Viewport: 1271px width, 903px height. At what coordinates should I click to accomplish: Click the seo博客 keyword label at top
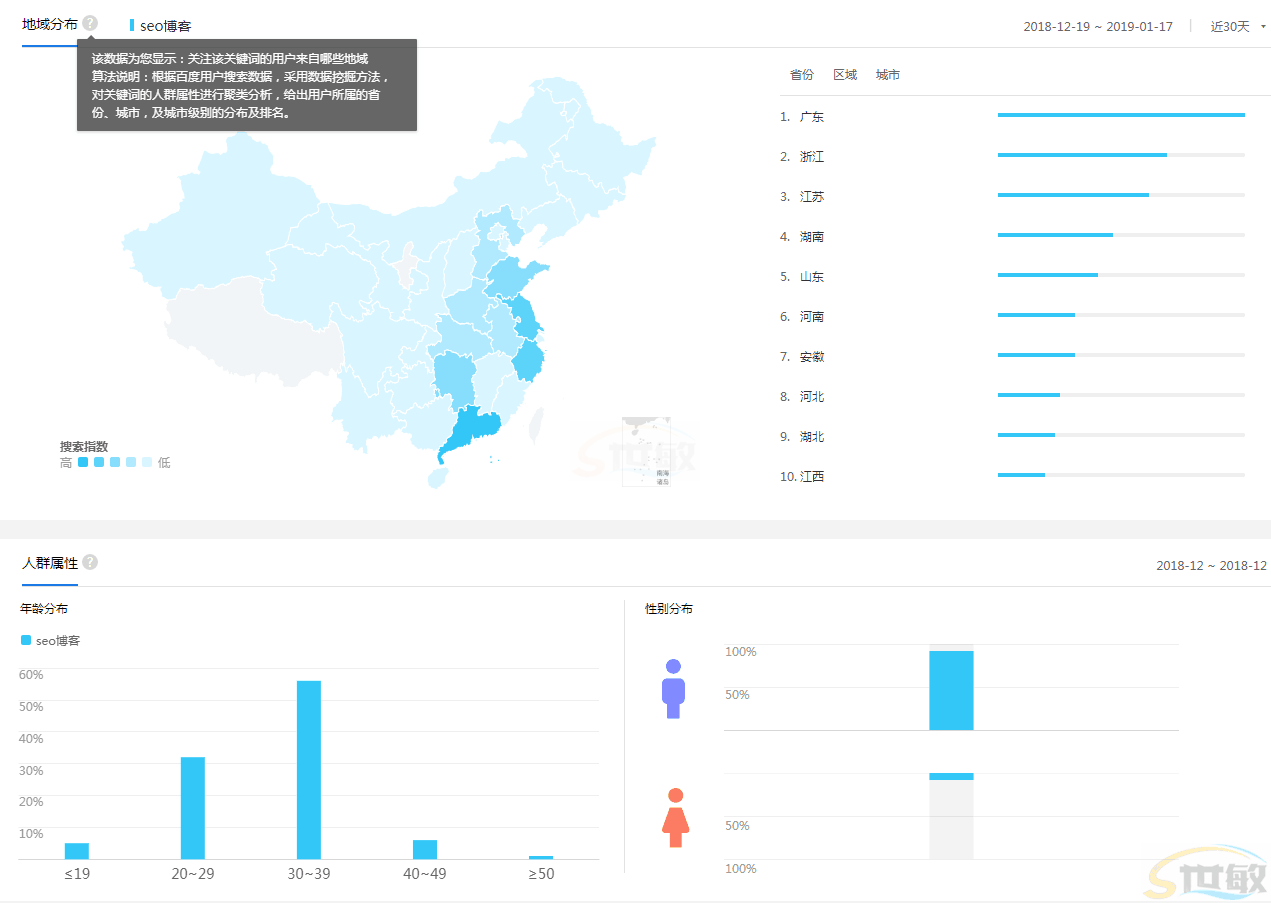[166, 26]
